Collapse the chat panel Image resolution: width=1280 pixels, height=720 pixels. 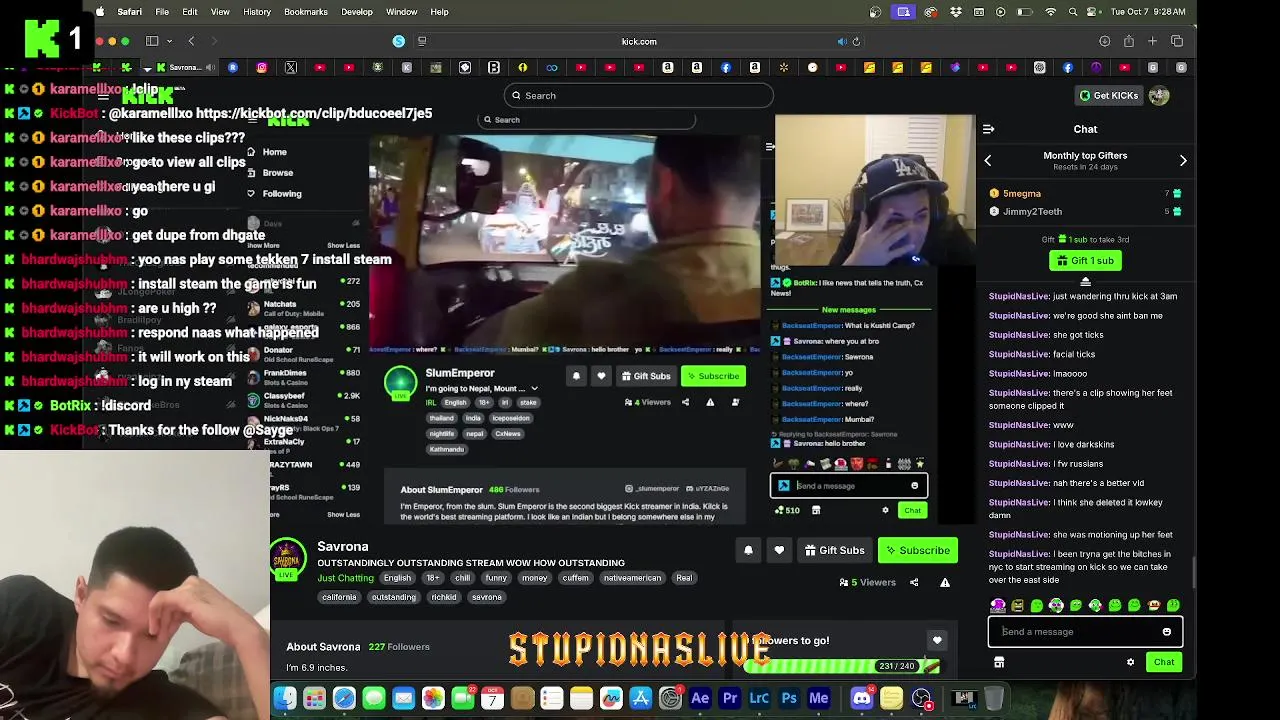point(988,129)
